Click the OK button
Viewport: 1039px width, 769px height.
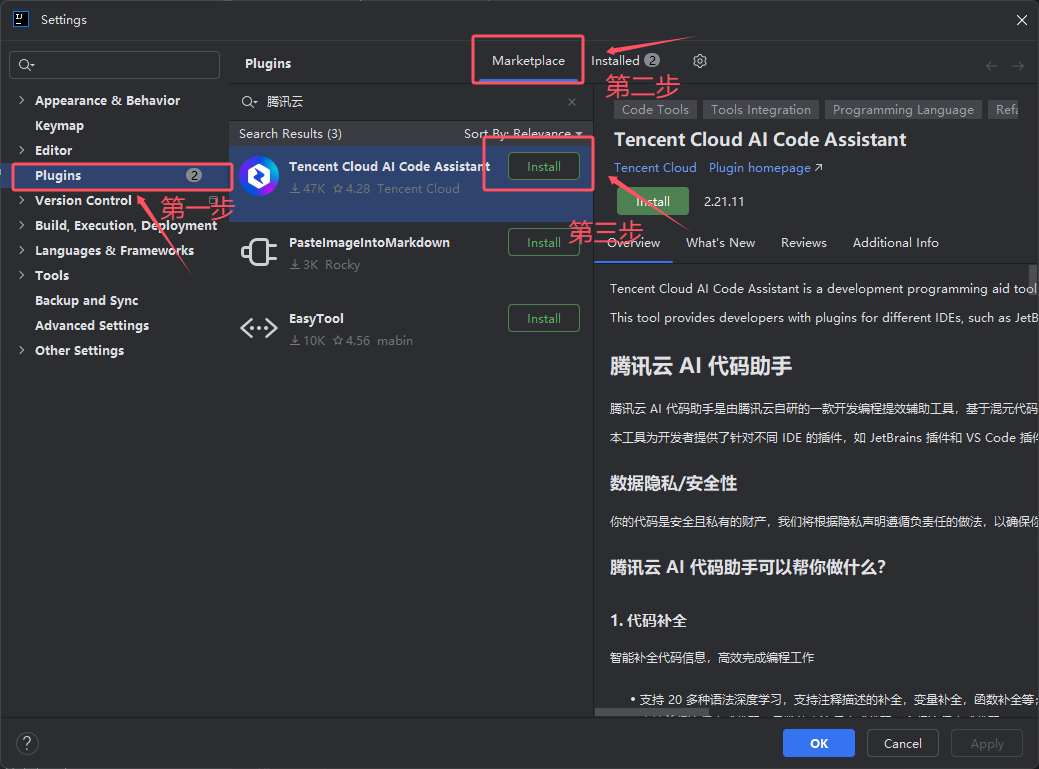tap(818, 743)
